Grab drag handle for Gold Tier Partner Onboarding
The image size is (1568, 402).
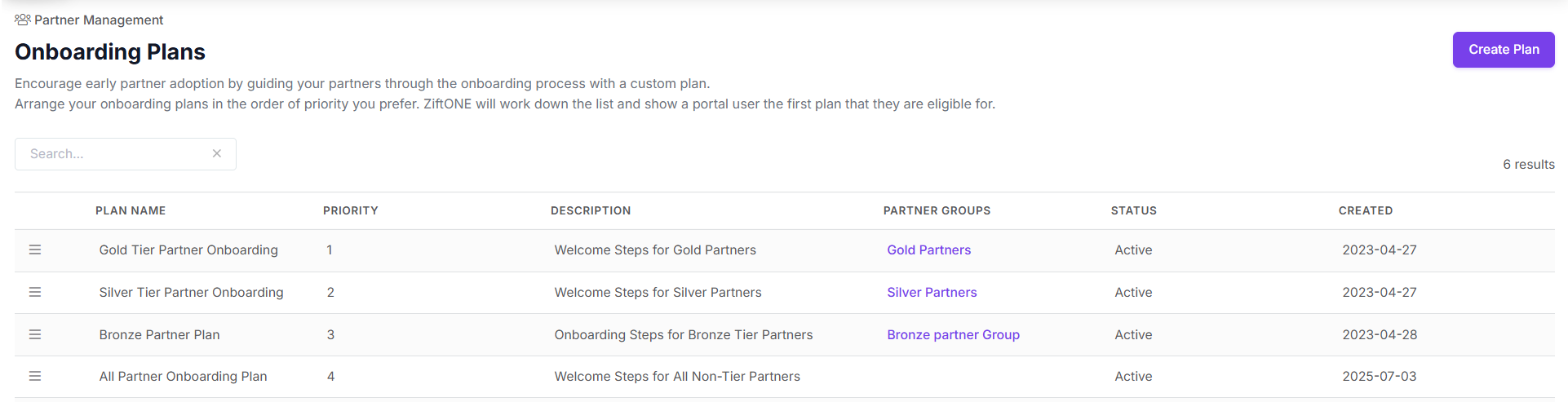coord(35,250)
